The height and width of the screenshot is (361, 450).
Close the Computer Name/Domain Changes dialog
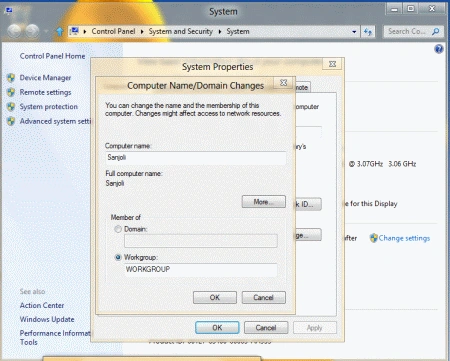[283, 82]
